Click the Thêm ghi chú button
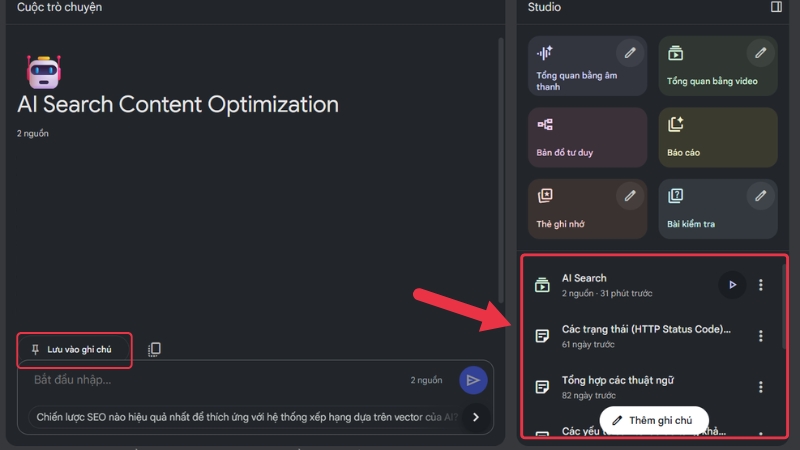 click(653, 420)
